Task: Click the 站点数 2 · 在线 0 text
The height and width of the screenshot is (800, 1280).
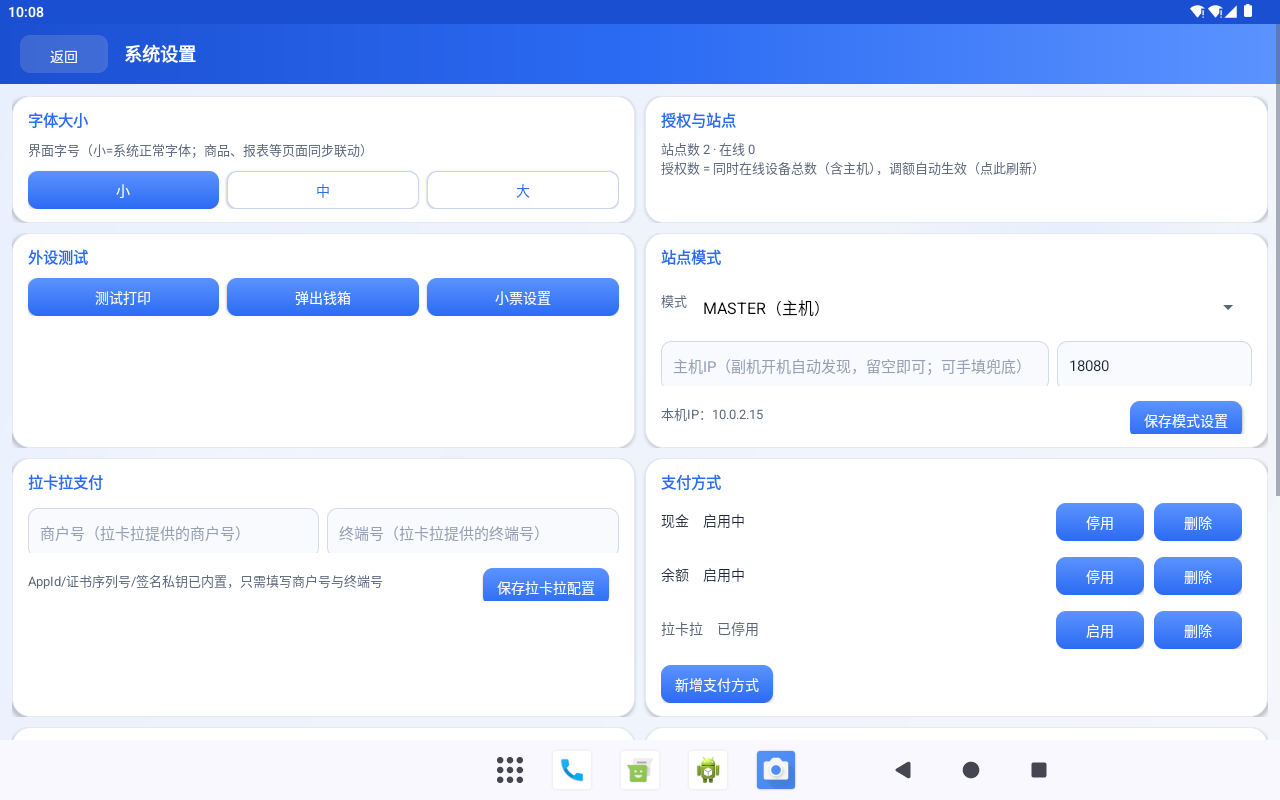Action: pos(708,149)
